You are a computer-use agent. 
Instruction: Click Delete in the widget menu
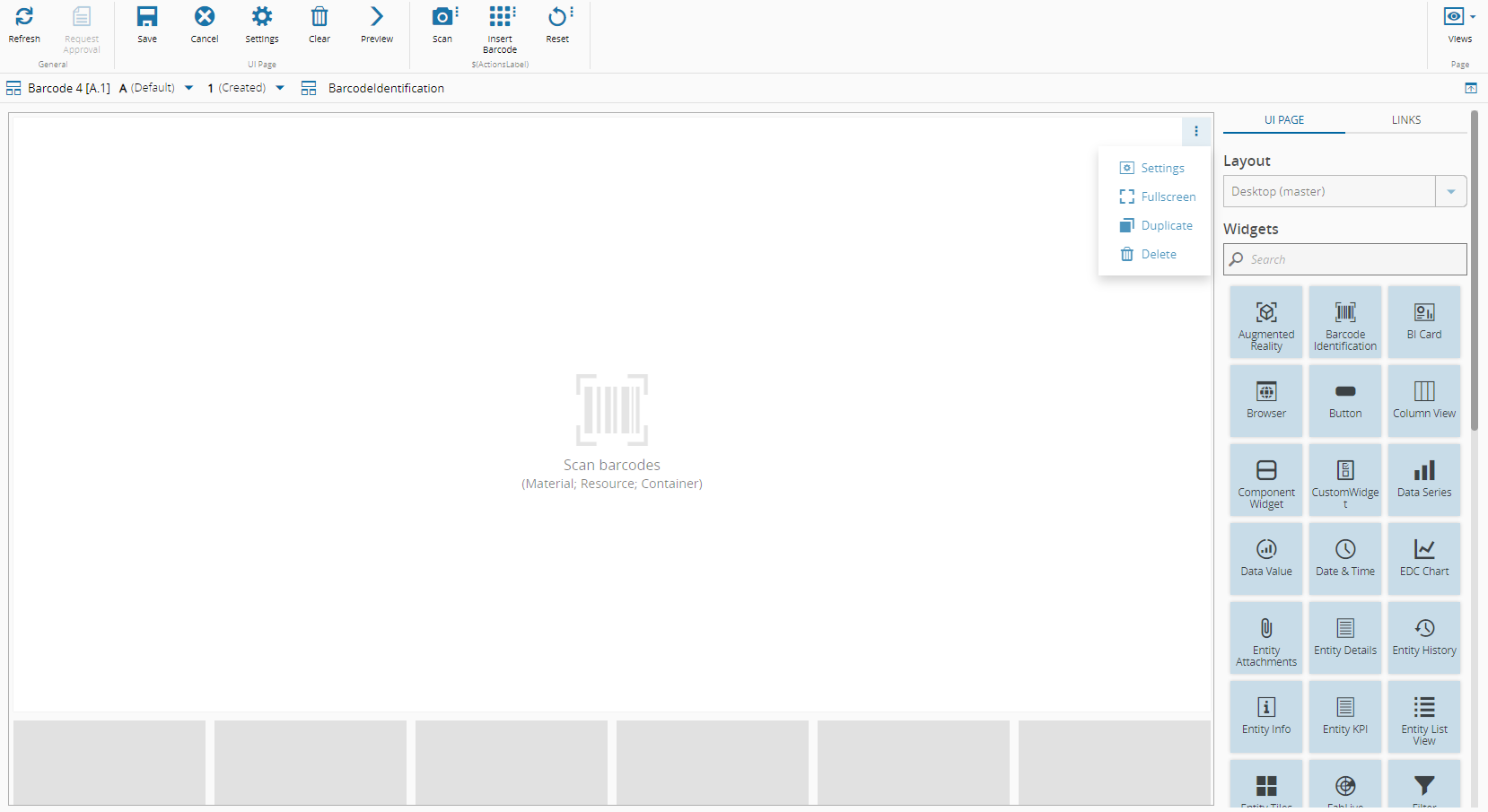coord(1158,255)
